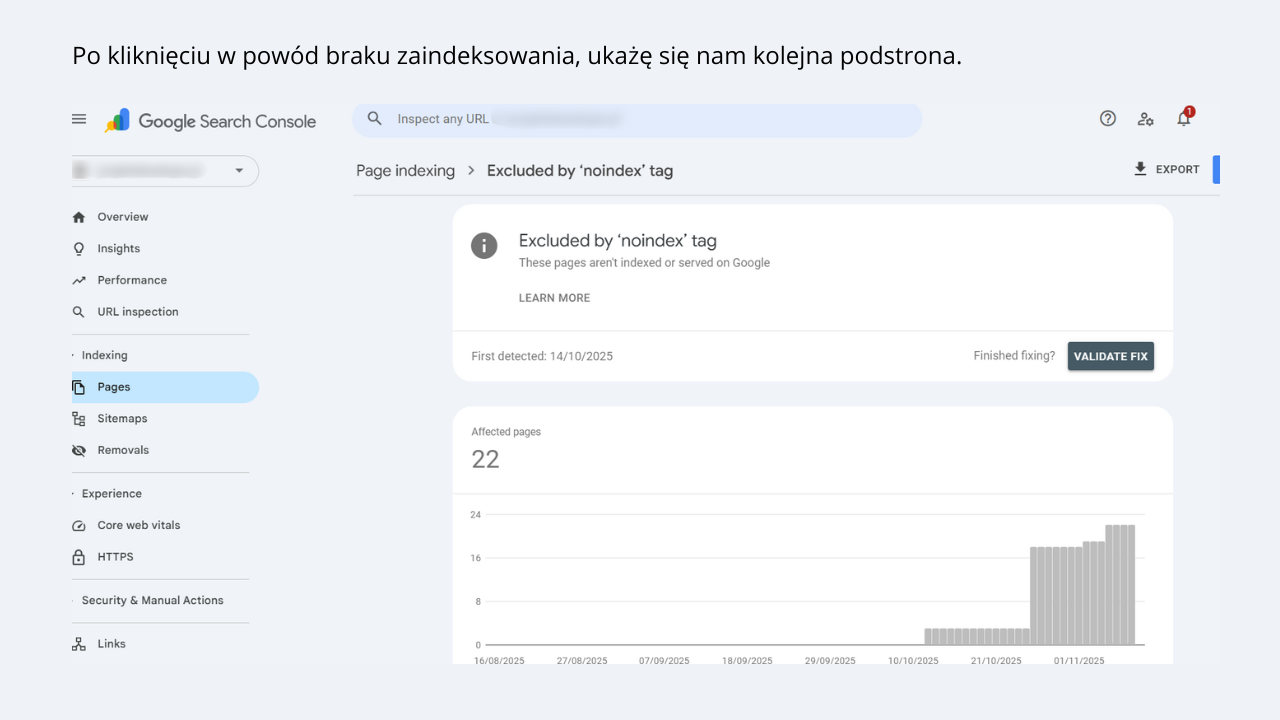The height and width of the screenshot is (720, 1280).
Task: Open the Help question mark icon
Action: pos(1108,118)
